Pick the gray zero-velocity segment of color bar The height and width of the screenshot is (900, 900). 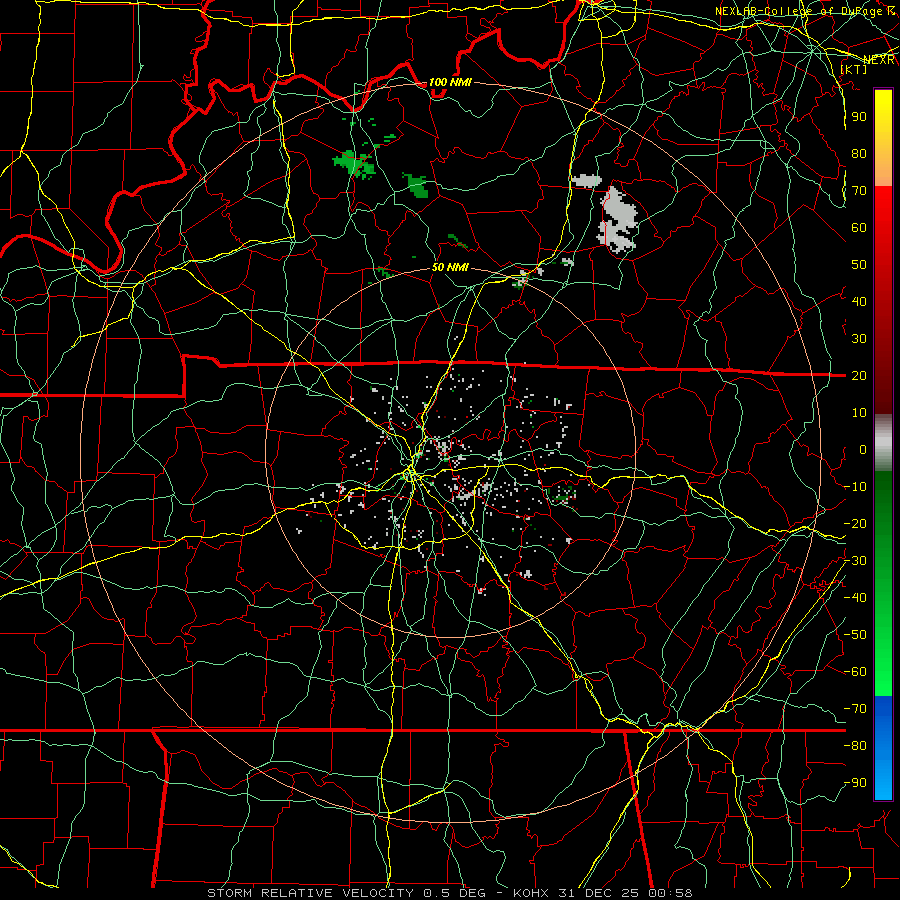(x=883, y=442)
